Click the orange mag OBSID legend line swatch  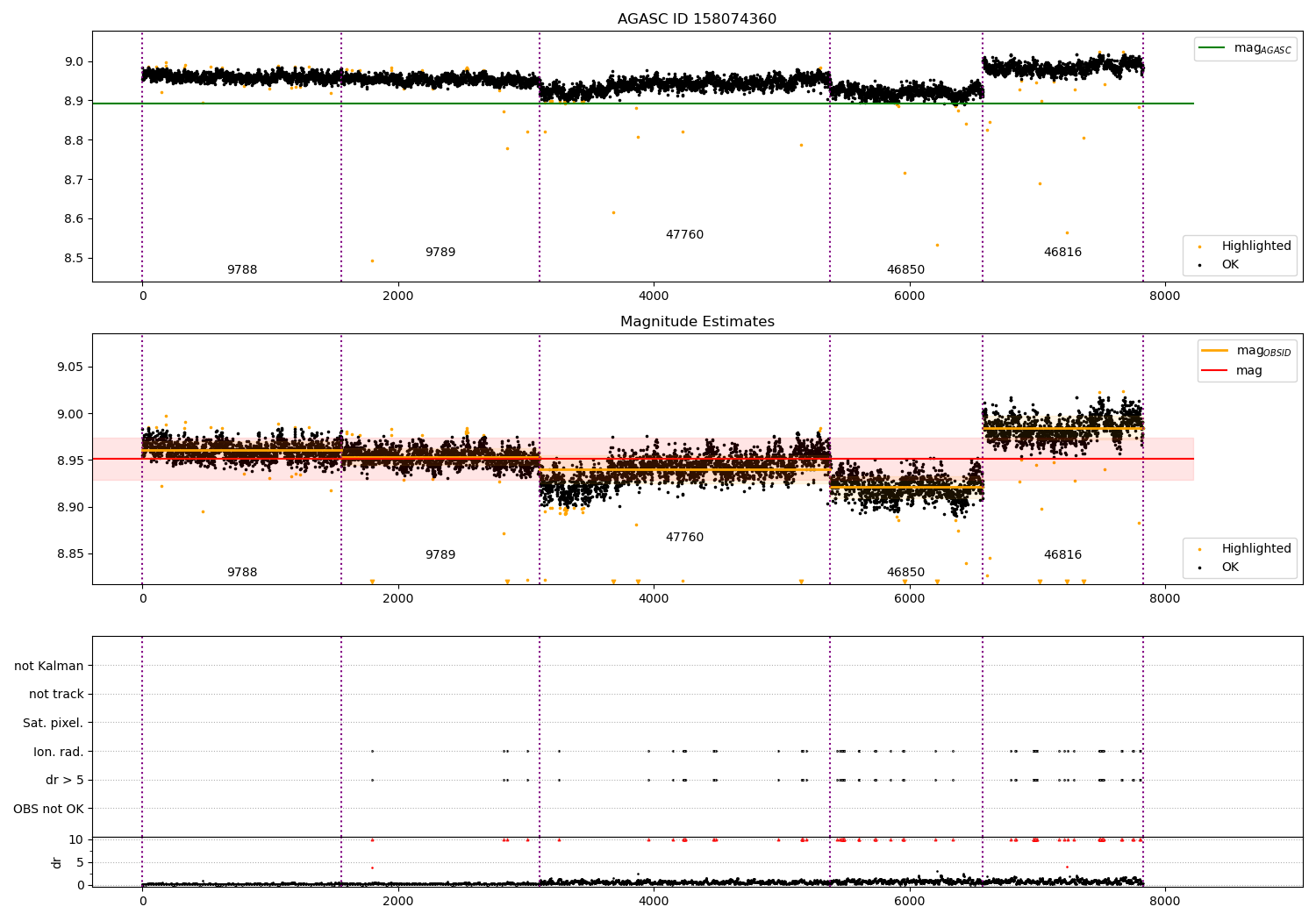1215,351
